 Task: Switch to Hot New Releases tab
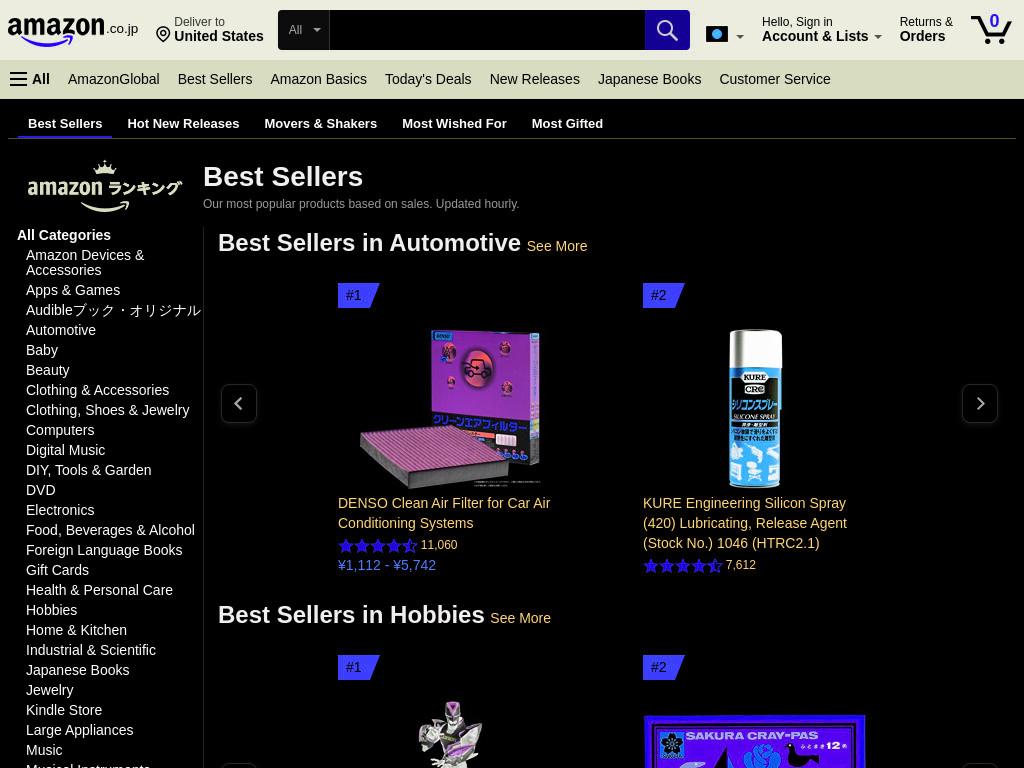coord(184,123)
